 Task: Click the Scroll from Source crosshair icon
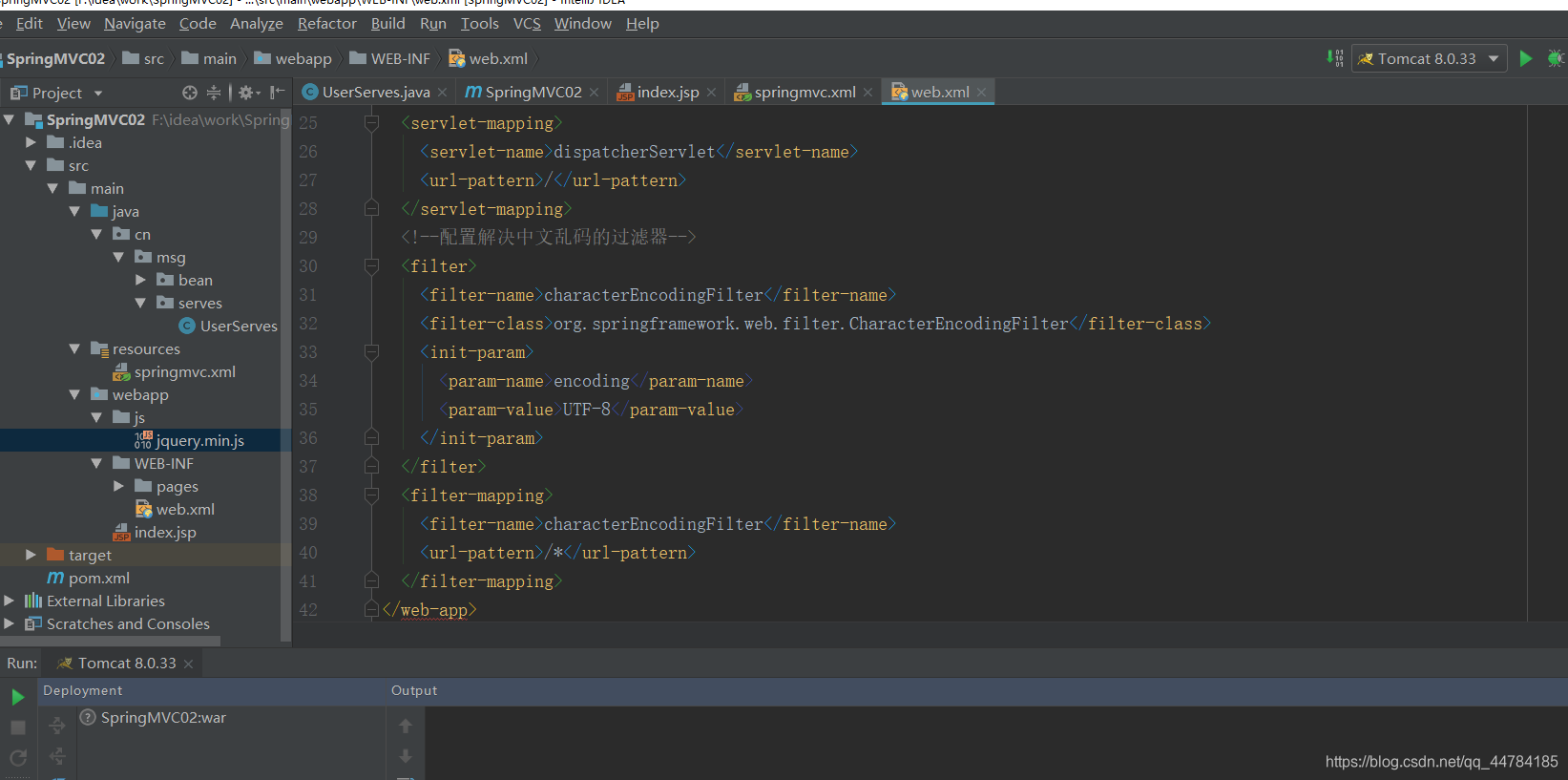pyautogui.click(x=189, y=93)
